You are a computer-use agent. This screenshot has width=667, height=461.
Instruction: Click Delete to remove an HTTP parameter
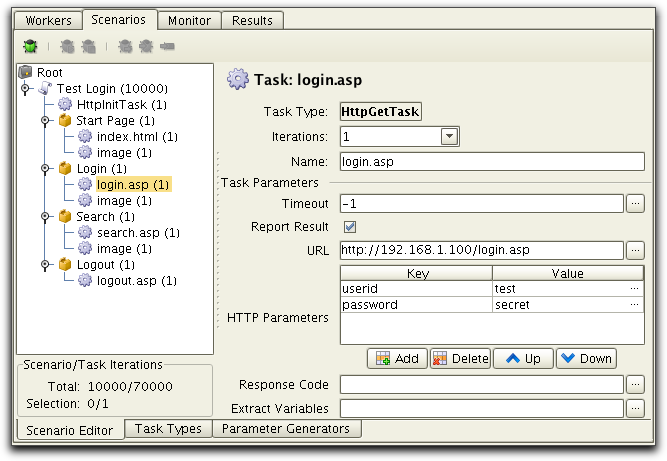click(x=460, y=359)
